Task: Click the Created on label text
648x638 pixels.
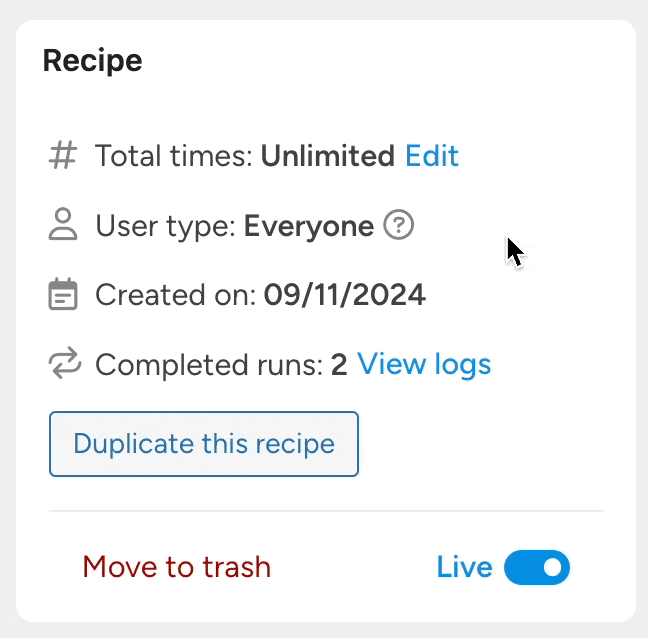Action: coord(177,295)
